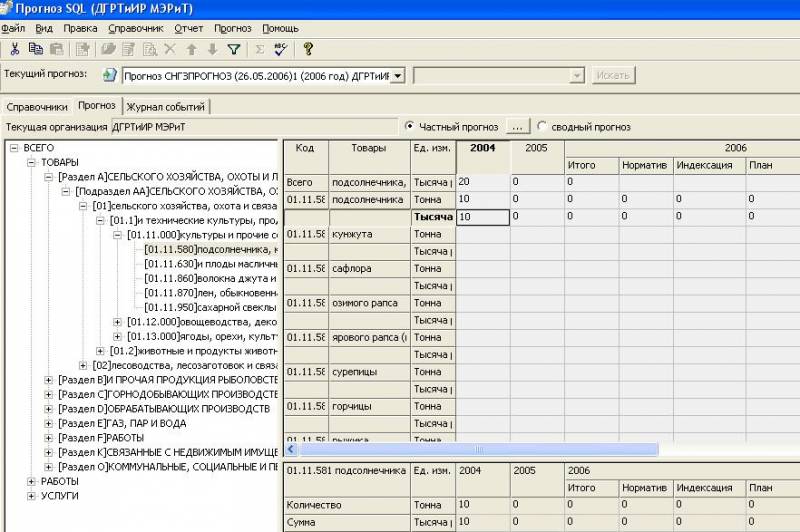Click the icon beside current forecast combo

109,75
